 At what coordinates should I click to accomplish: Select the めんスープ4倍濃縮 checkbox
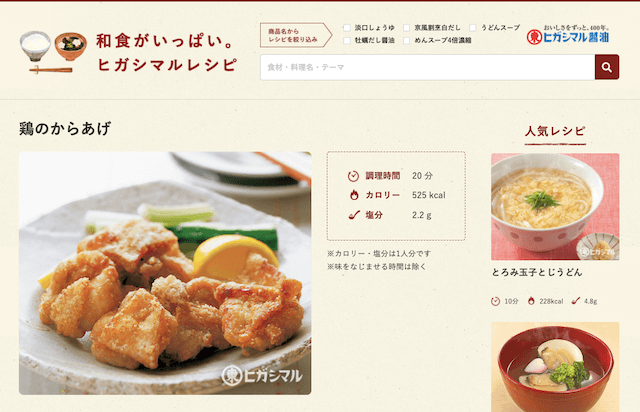[407, 40]
